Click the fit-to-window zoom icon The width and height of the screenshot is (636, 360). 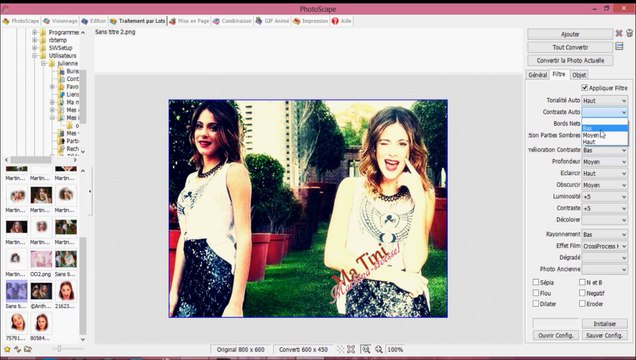[351, 349]
